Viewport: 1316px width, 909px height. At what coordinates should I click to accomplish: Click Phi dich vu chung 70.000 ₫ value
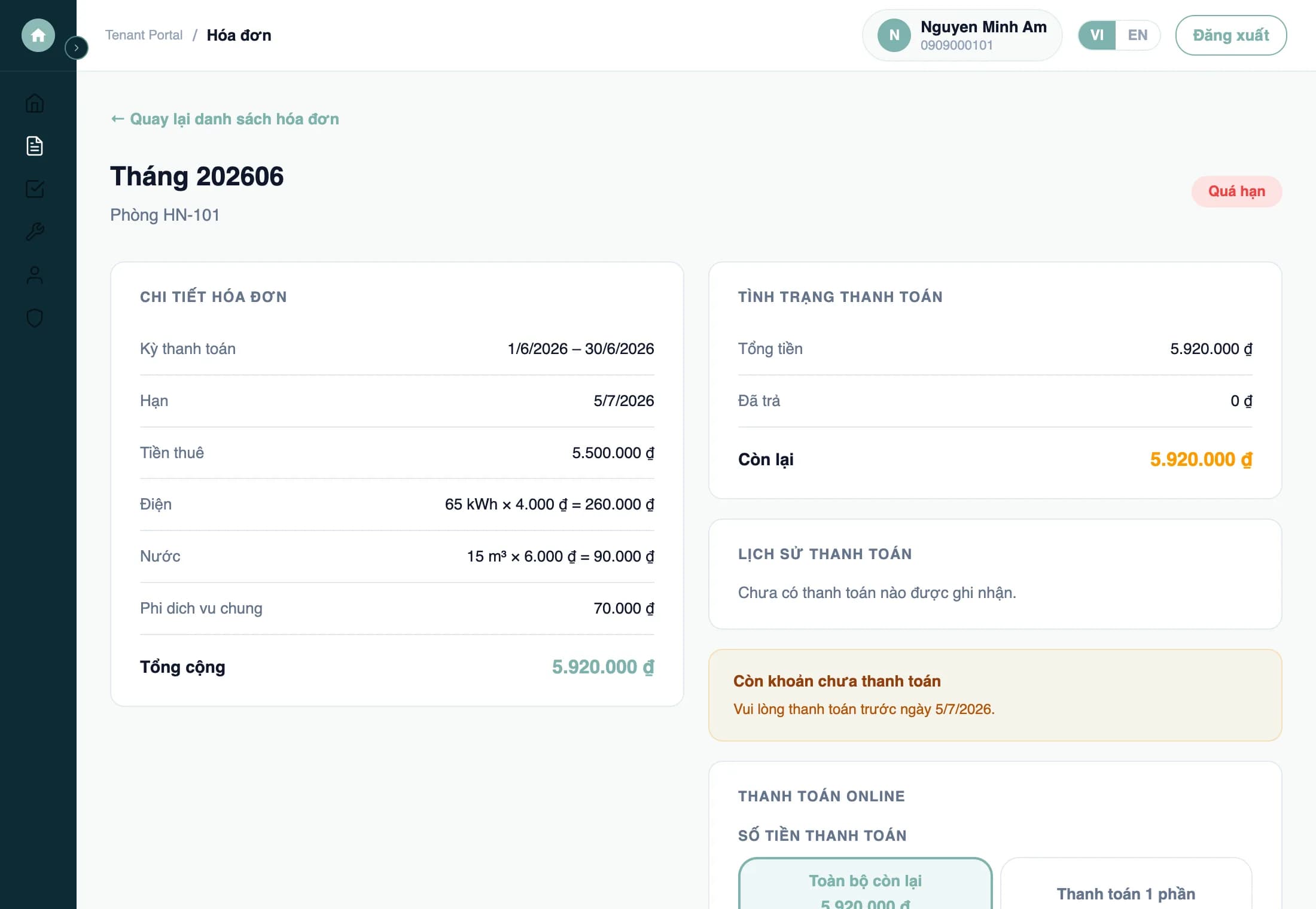(x=623, y=608)
